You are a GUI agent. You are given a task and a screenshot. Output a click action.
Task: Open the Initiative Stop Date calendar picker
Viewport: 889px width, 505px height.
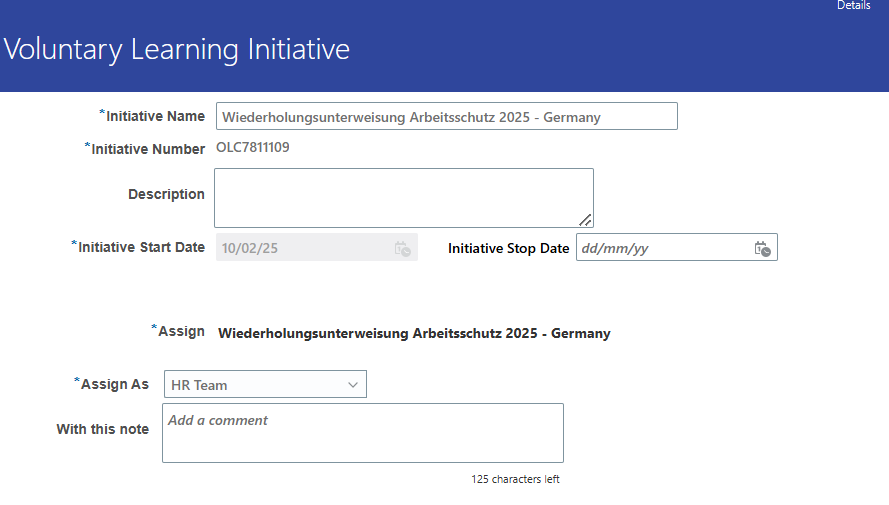[763, 248]
